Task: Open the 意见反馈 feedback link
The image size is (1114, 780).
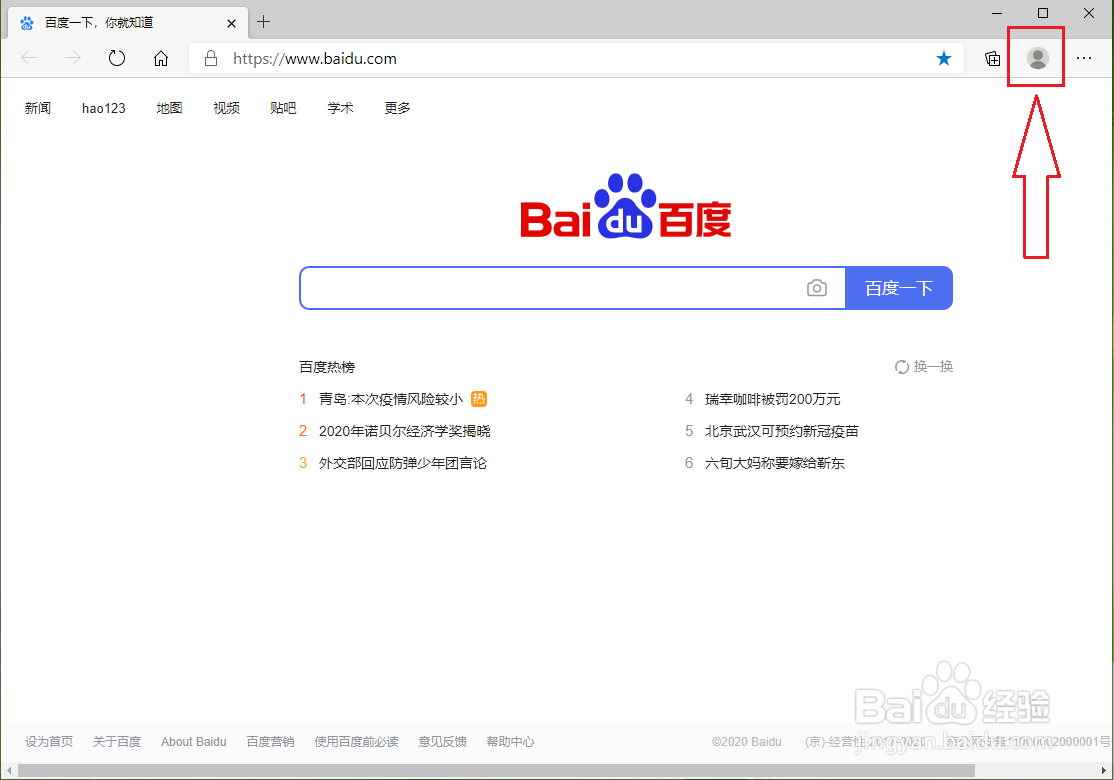Action: tap(442, 741)
